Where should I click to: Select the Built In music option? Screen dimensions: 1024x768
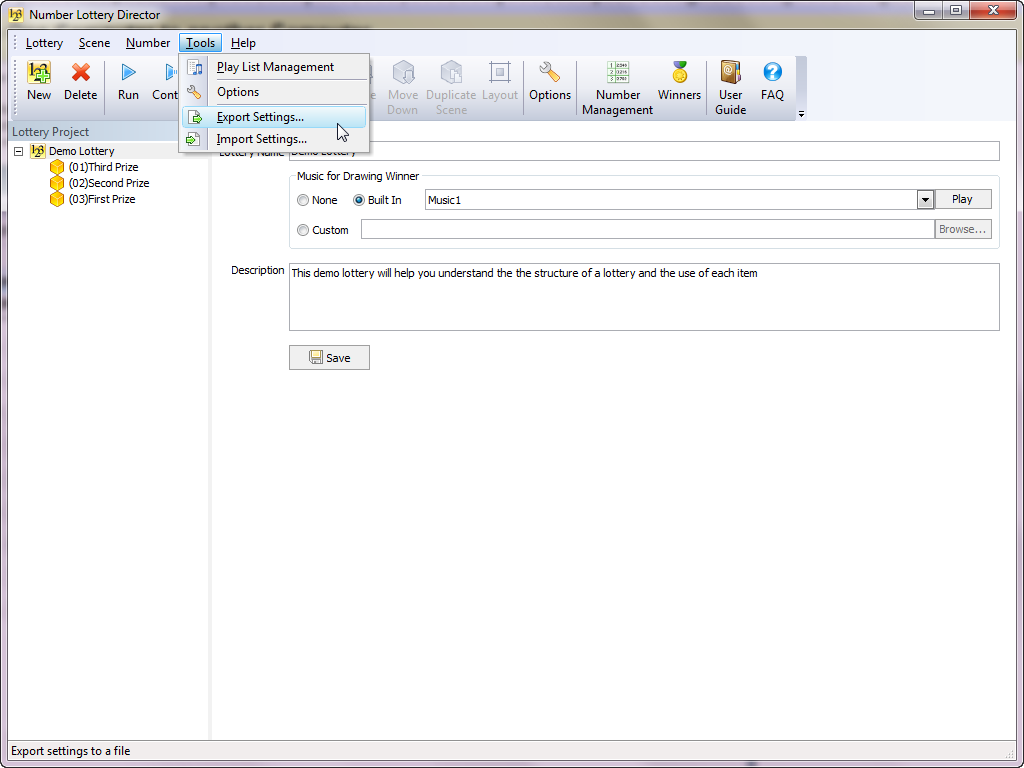pyautogui.click(x=359, y=200)
